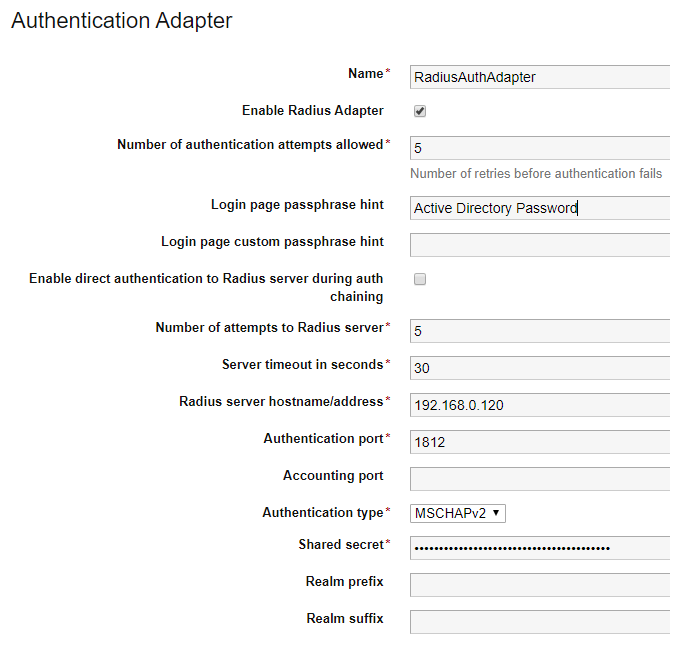Click the Realm suffix input field
Viewport: 690px width, 651px height.
(x=540, y=622)
